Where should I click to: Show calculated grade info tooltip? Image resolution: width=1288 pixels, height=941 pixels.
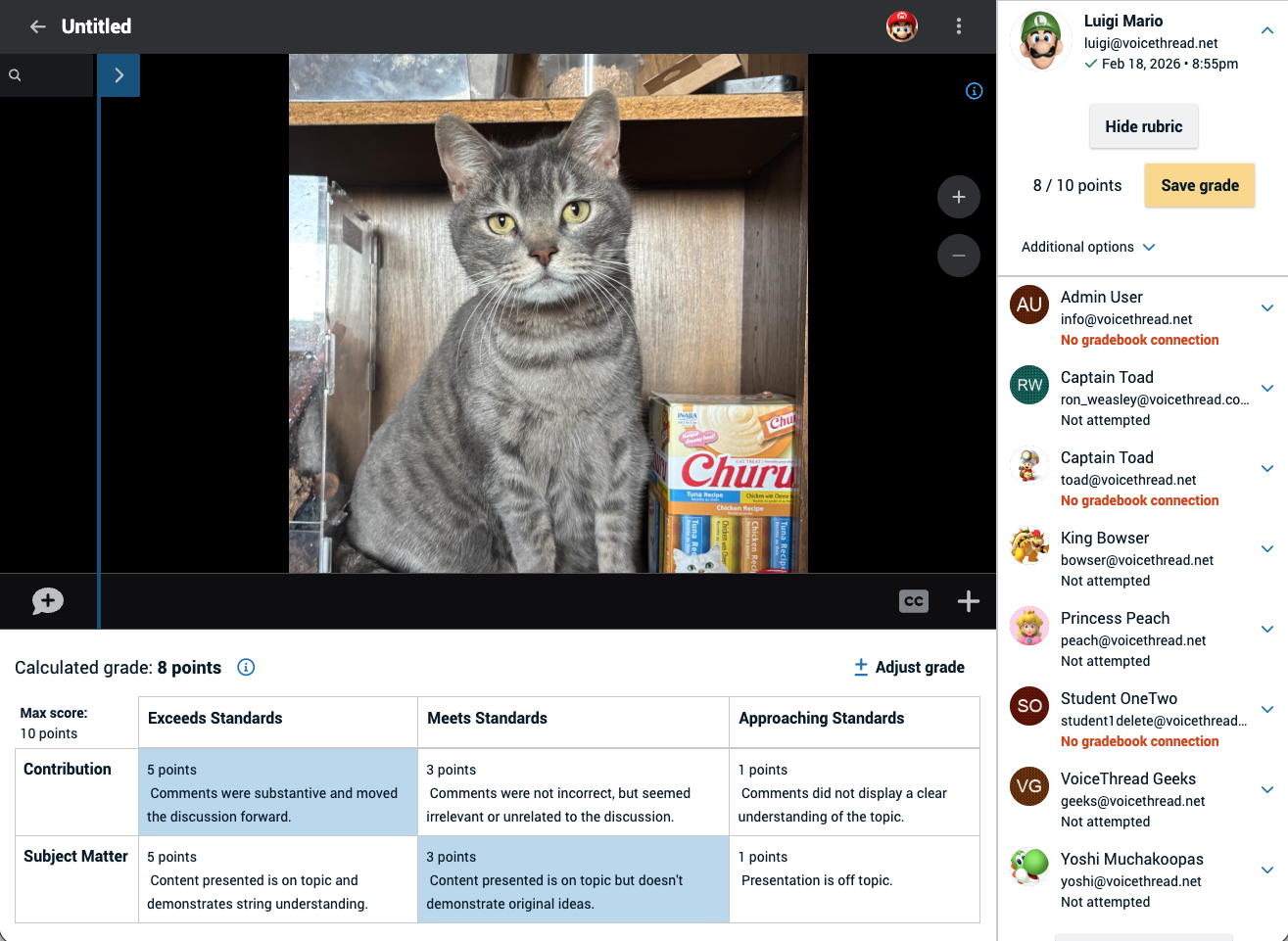pyautogui.click(x=246, y=667)
